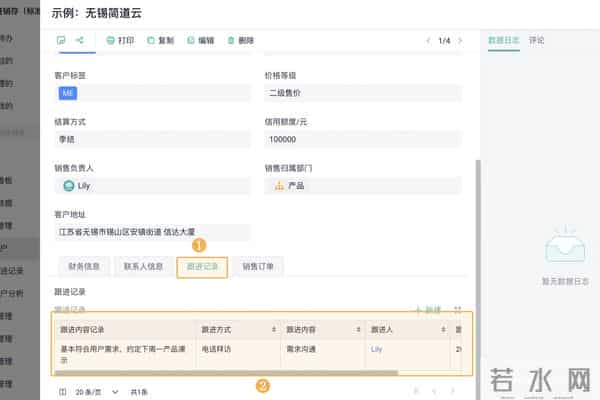Click the 复制 copy button
This screenshot has width=600, height=400.
pyautogui.click(x=161, y=40)
